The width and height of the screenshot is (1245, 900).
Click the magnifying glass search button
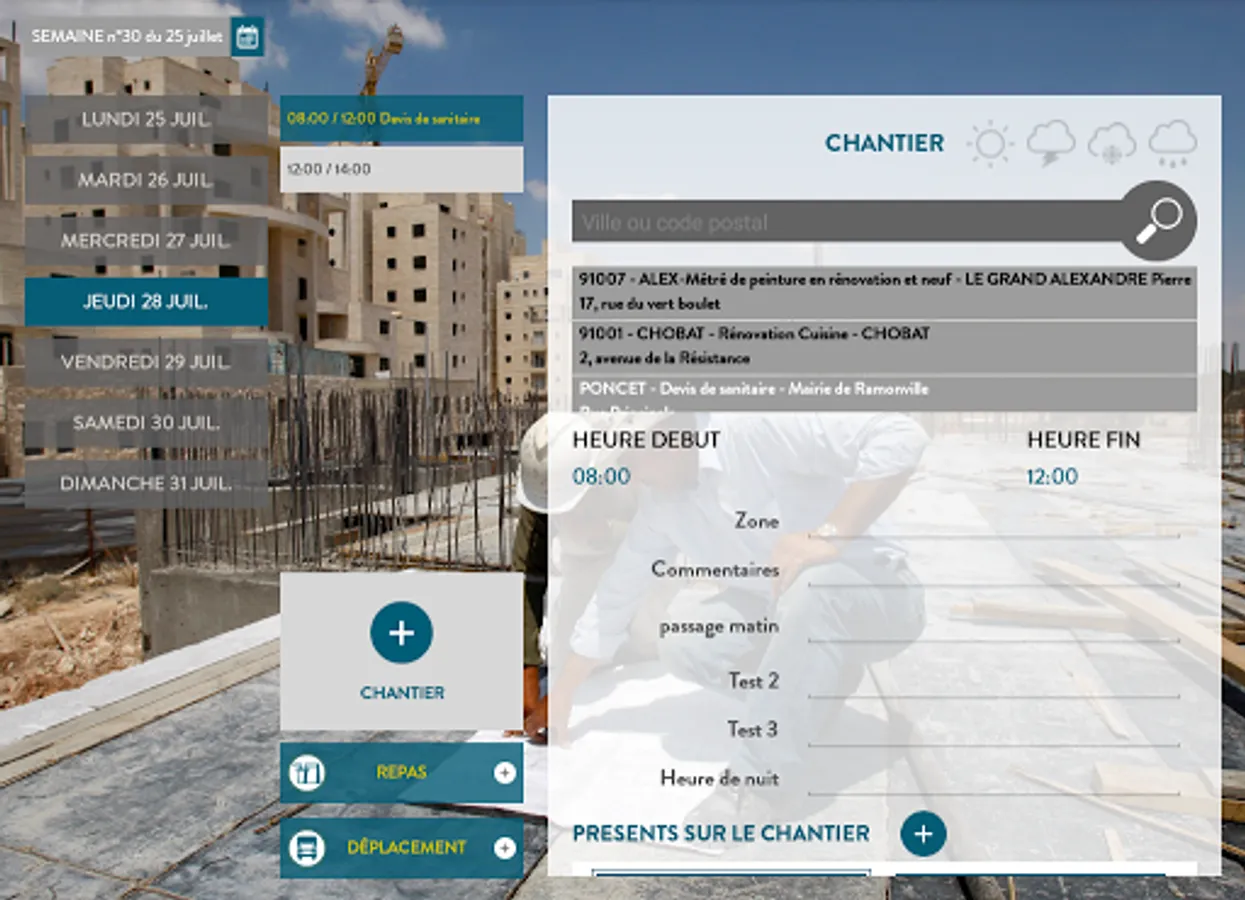tap(1158, 221)
